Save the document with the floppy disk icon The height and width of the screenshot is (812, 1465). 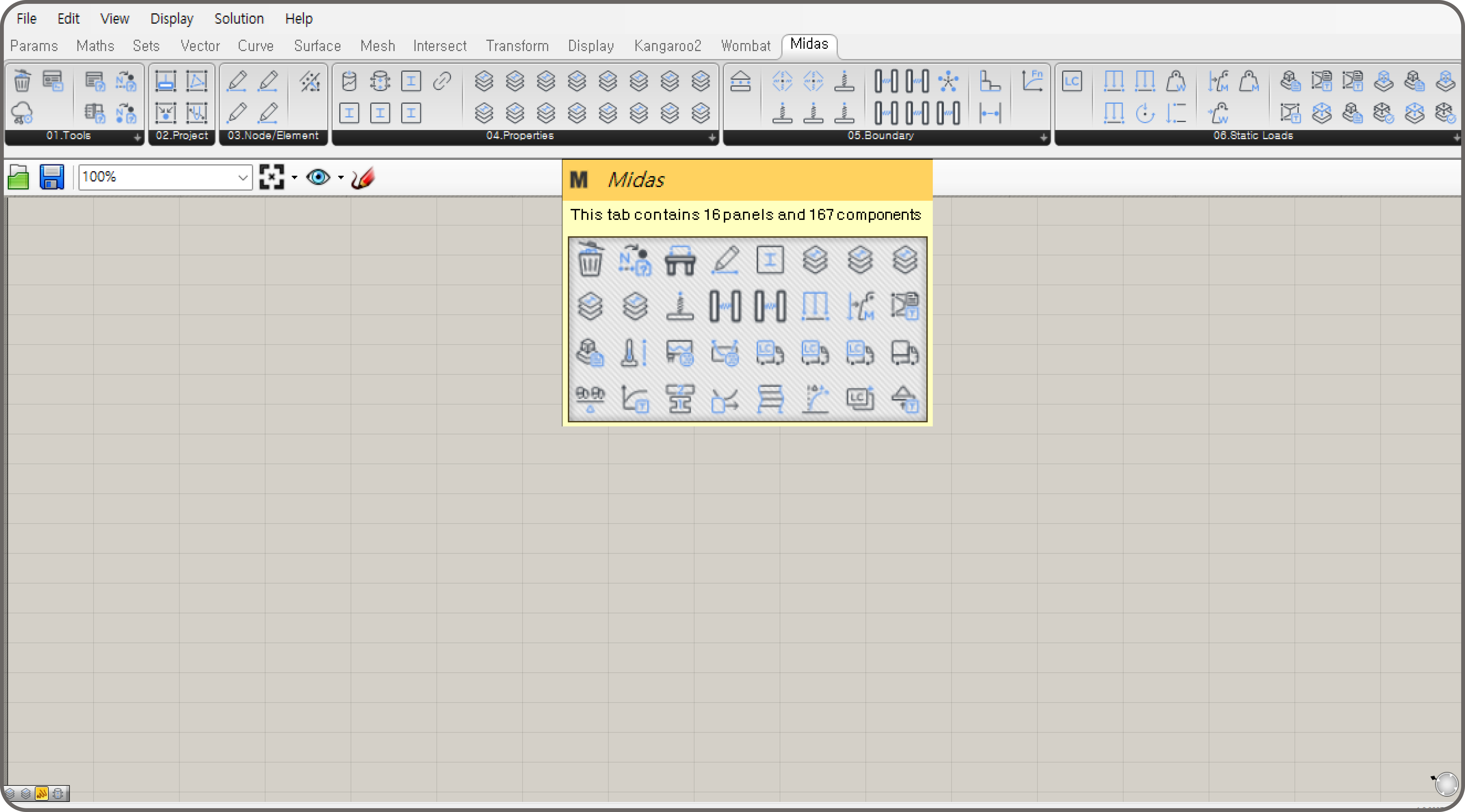52,177
